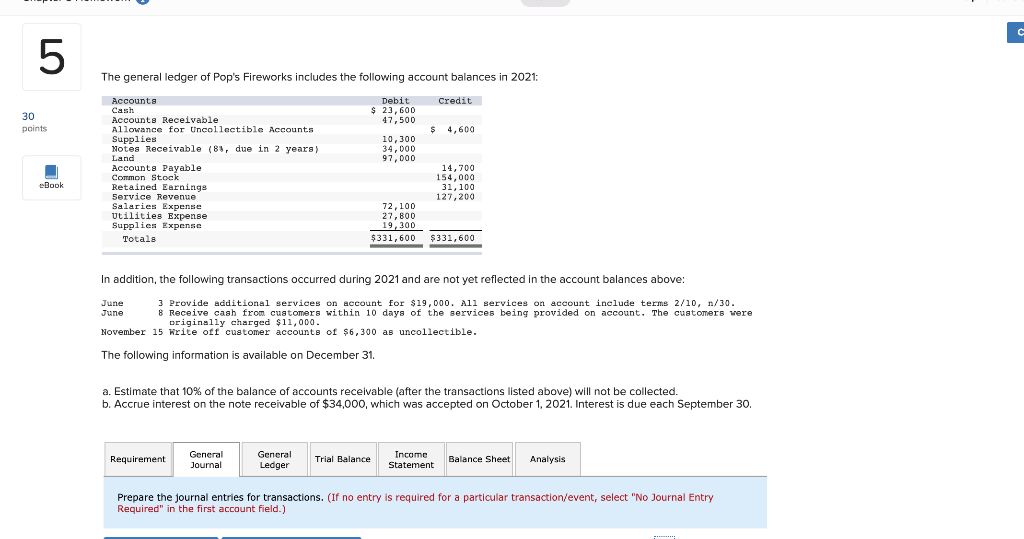
Task: Click the Supplies Expense debit 19,300
Action: click(x=398, y=225)
